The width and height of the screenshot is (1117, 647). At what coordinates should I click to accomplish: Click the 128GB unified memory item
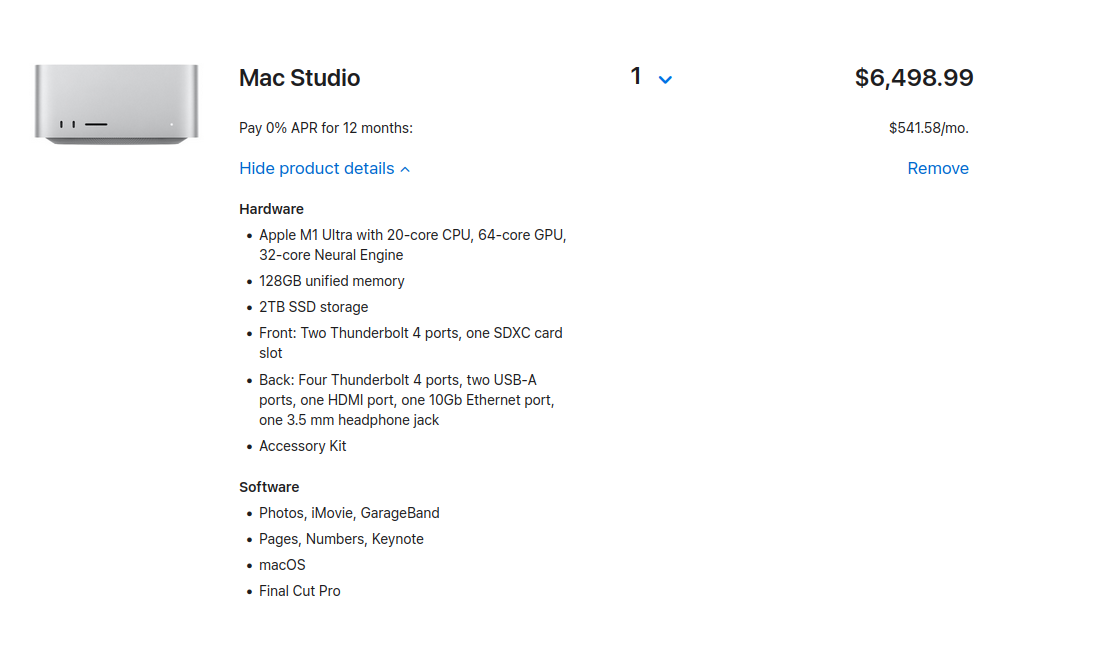click(331, 281)
